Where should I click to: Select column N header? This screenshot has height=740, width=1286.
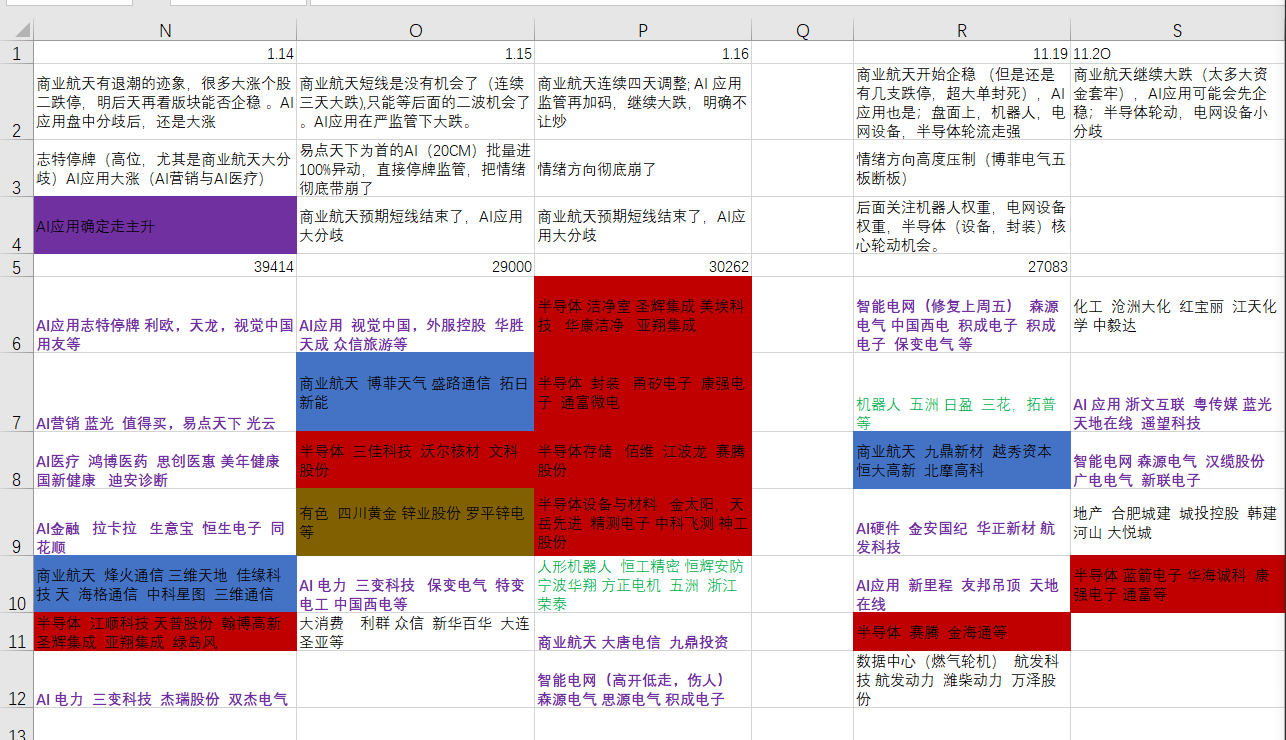coord(165,31)
